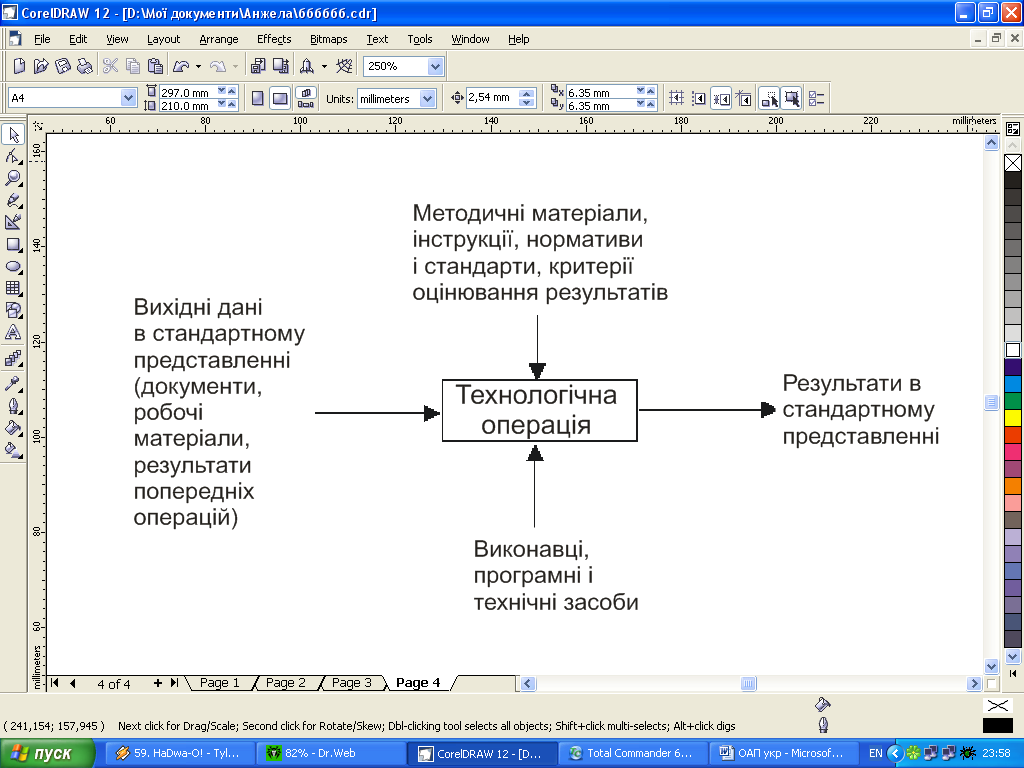1024x768 pixels.
Task: Expand the Undo history dropdown arrow
Action: (x=198, y=67)
